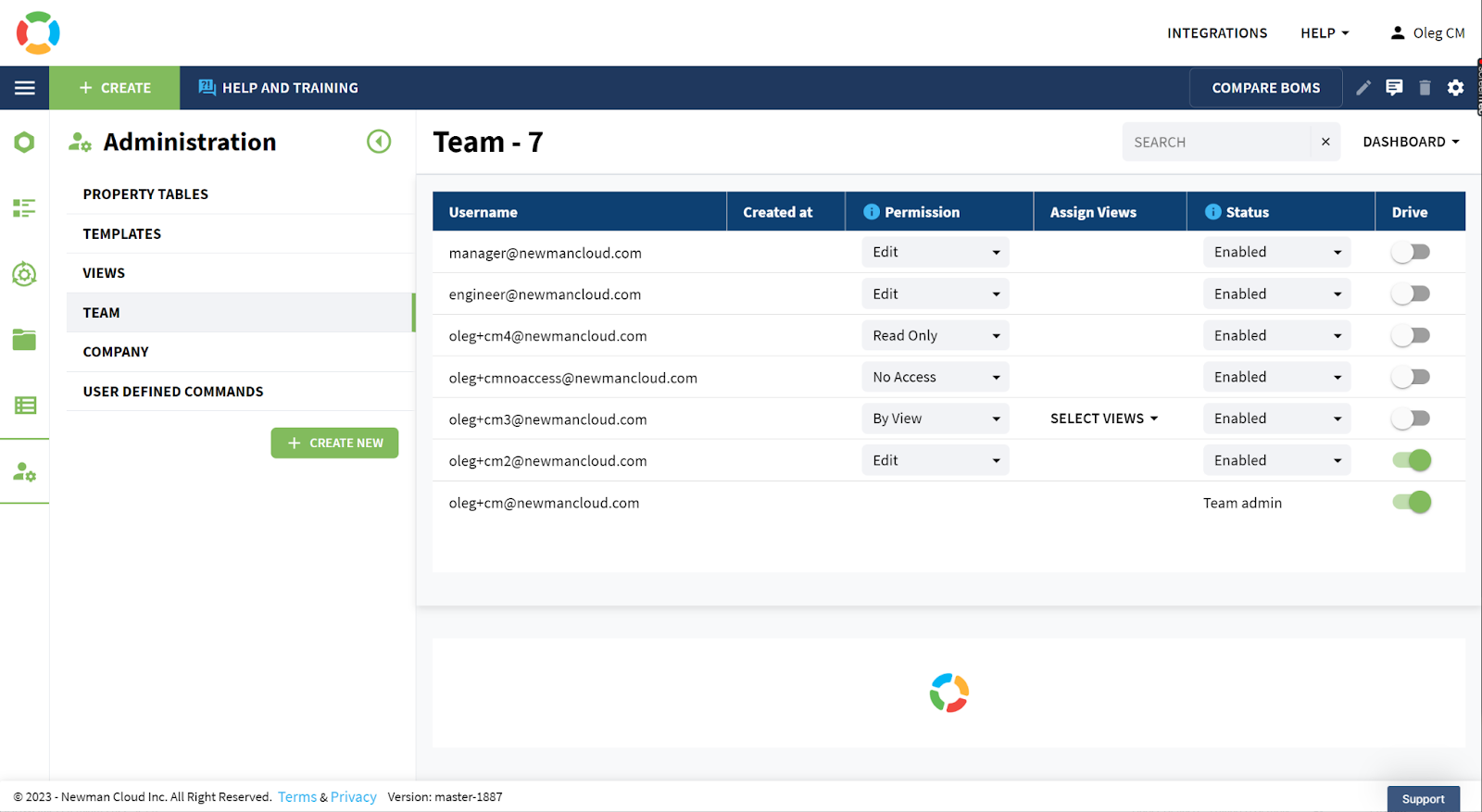This screenshot has width=1482, height=812.
Task: Clear the search field with X
Action: tap(1325, 142)
